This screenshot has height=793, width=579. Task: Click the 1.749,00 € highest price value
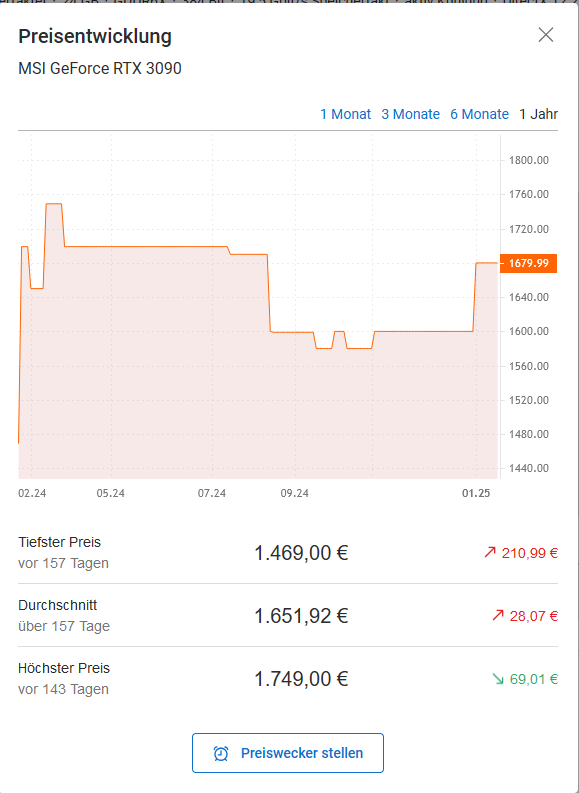[x=301, y=679]
